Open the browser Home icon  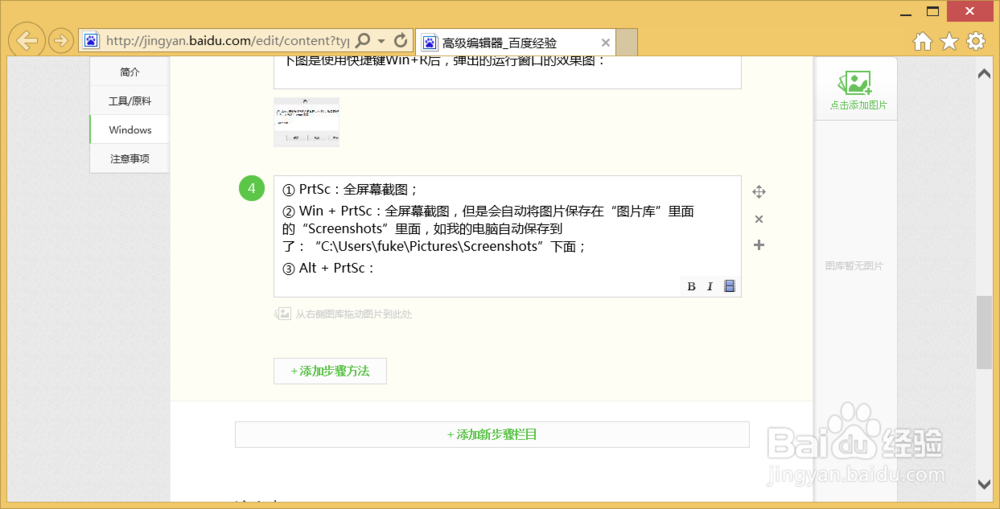pos(922,41)
